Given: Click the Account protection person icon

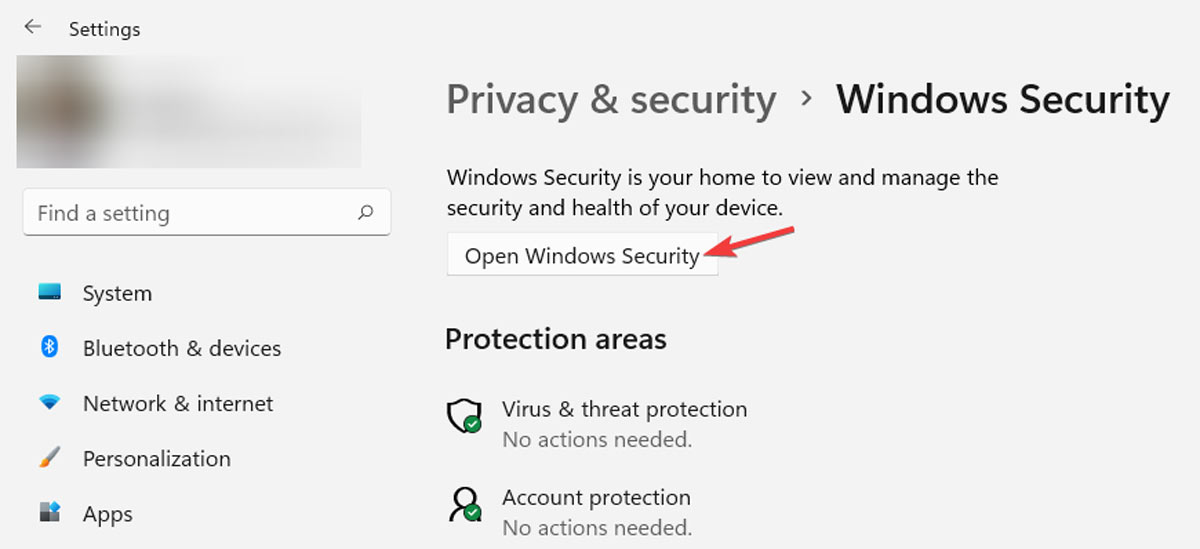Looking at the screenshot, I should (465, 505).
